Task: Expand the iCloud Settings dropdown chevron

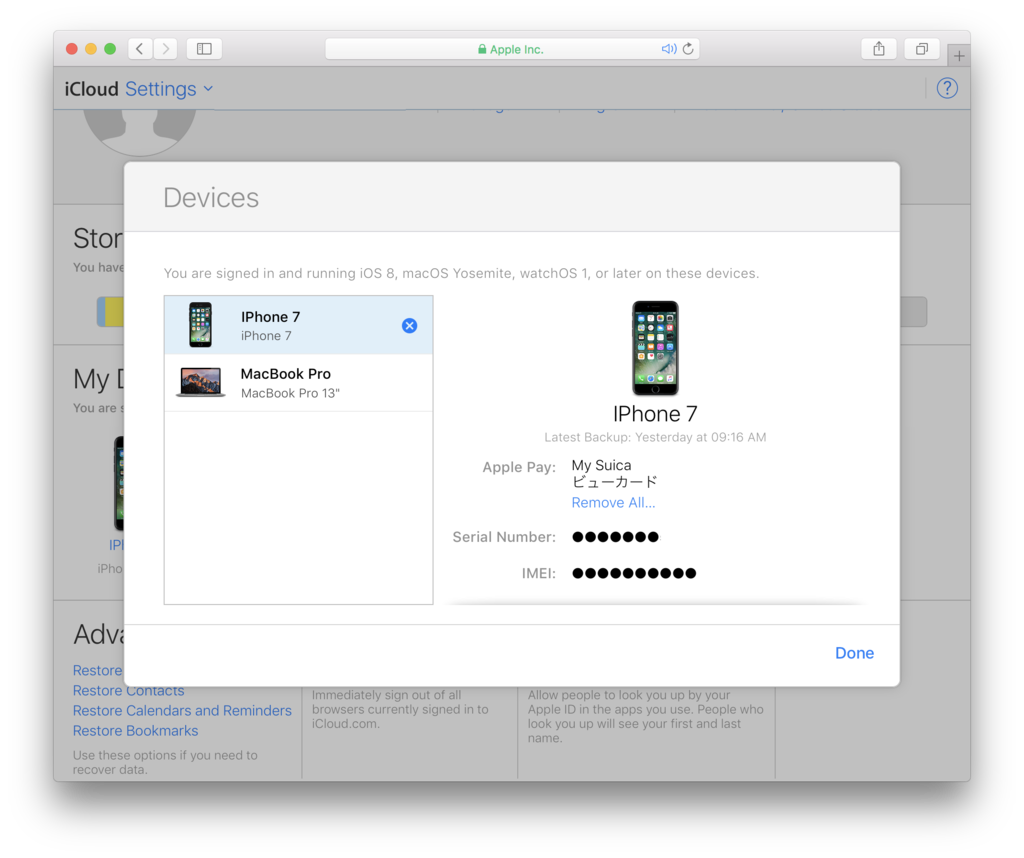Action: pos(208,89)
